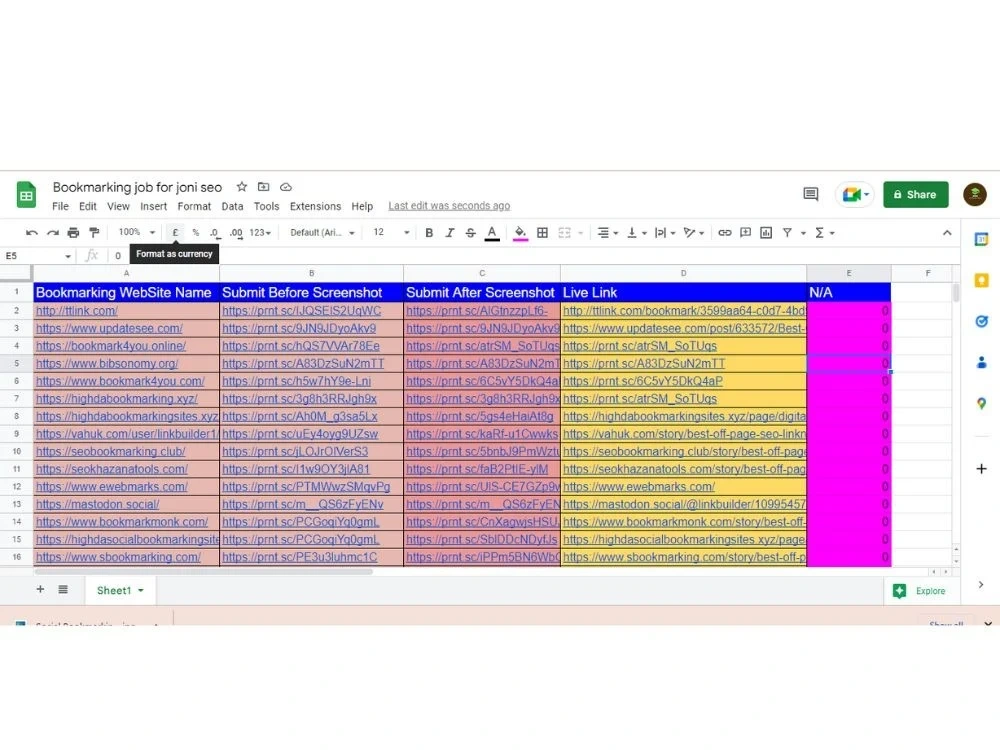The width and height of the screenshot is (1000, 750).
Task: Open horizontal align dropdown
Action: 608,233
